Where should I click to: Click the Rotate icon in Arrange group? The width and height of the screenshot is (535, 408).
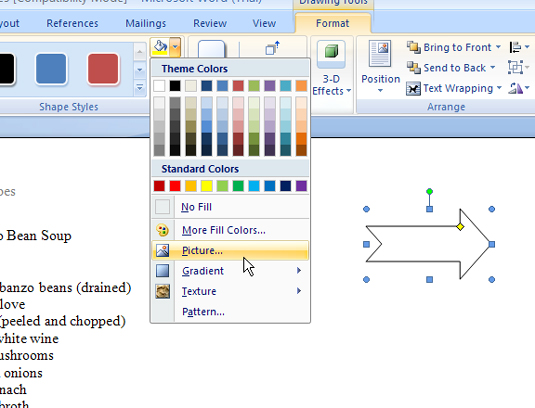[x=516, y=89]
